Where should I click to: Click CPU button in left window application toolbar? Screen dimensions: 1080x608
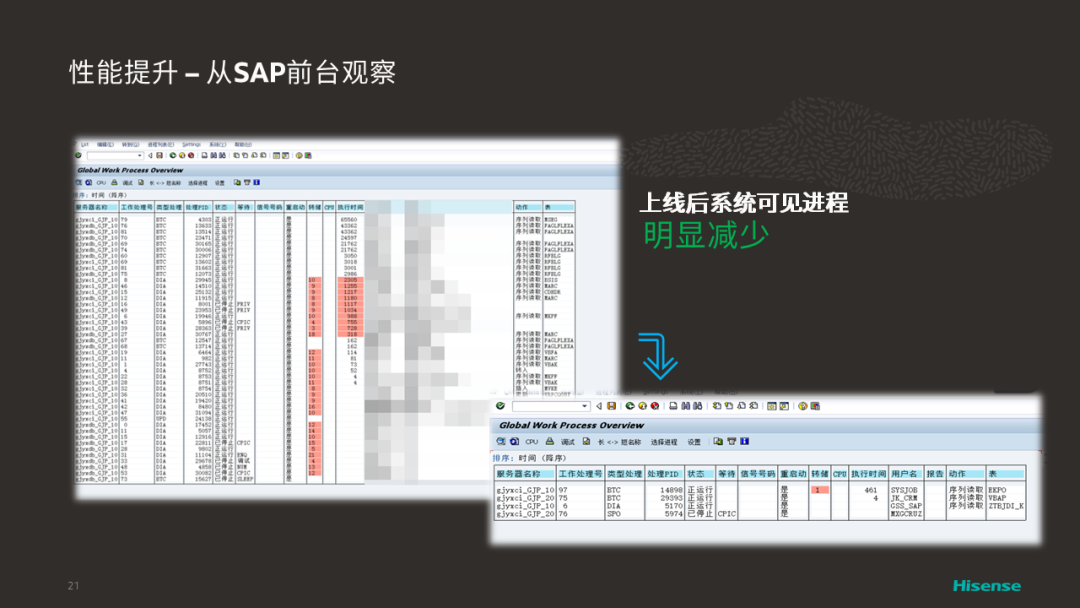101,182
